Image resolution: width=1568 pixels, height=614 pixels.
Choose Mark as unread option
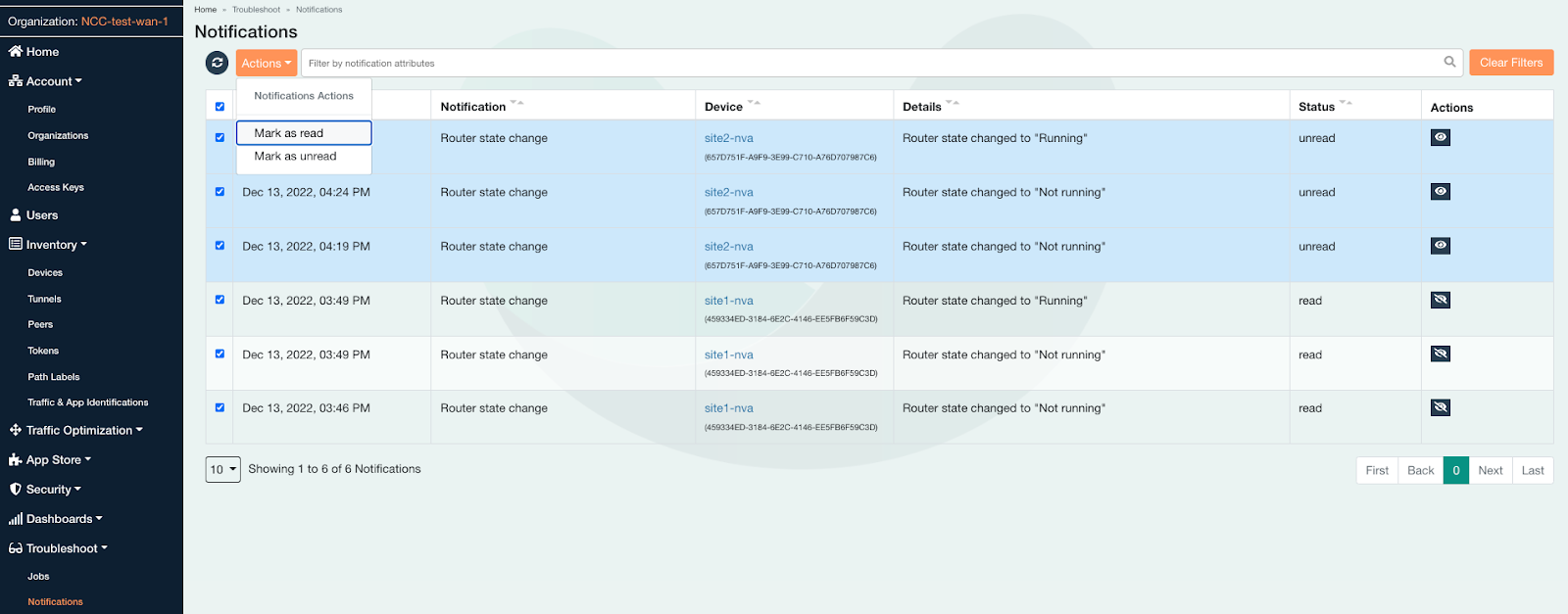click(x=295, y=157)
